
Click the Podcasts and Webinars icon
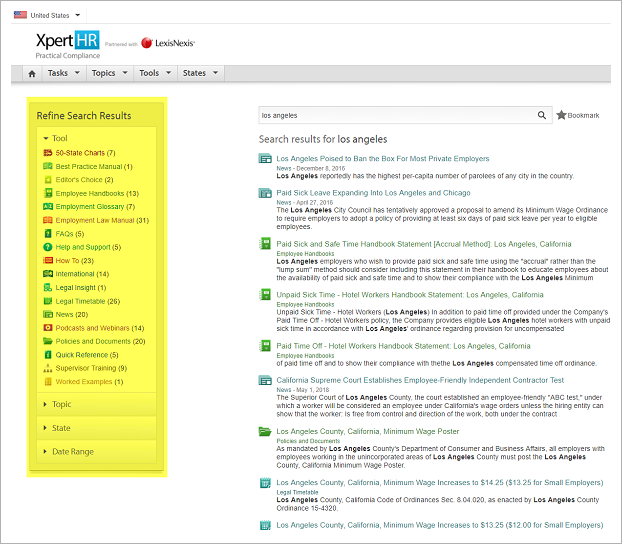click(47, 328)
